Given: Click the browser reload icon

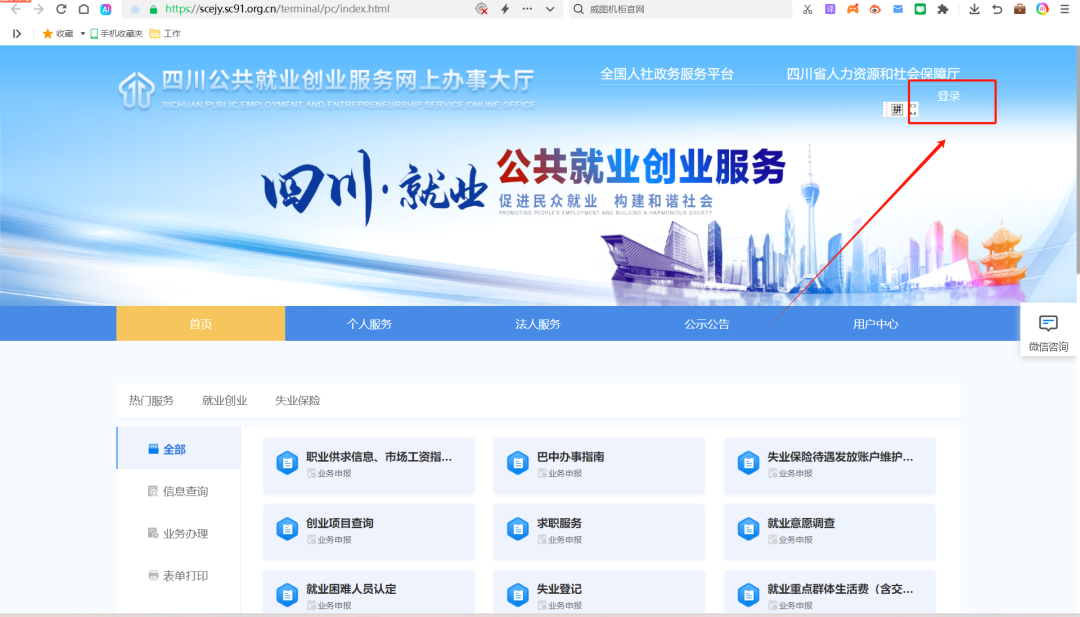Looking at the screenshot, I should click(61, 9).
